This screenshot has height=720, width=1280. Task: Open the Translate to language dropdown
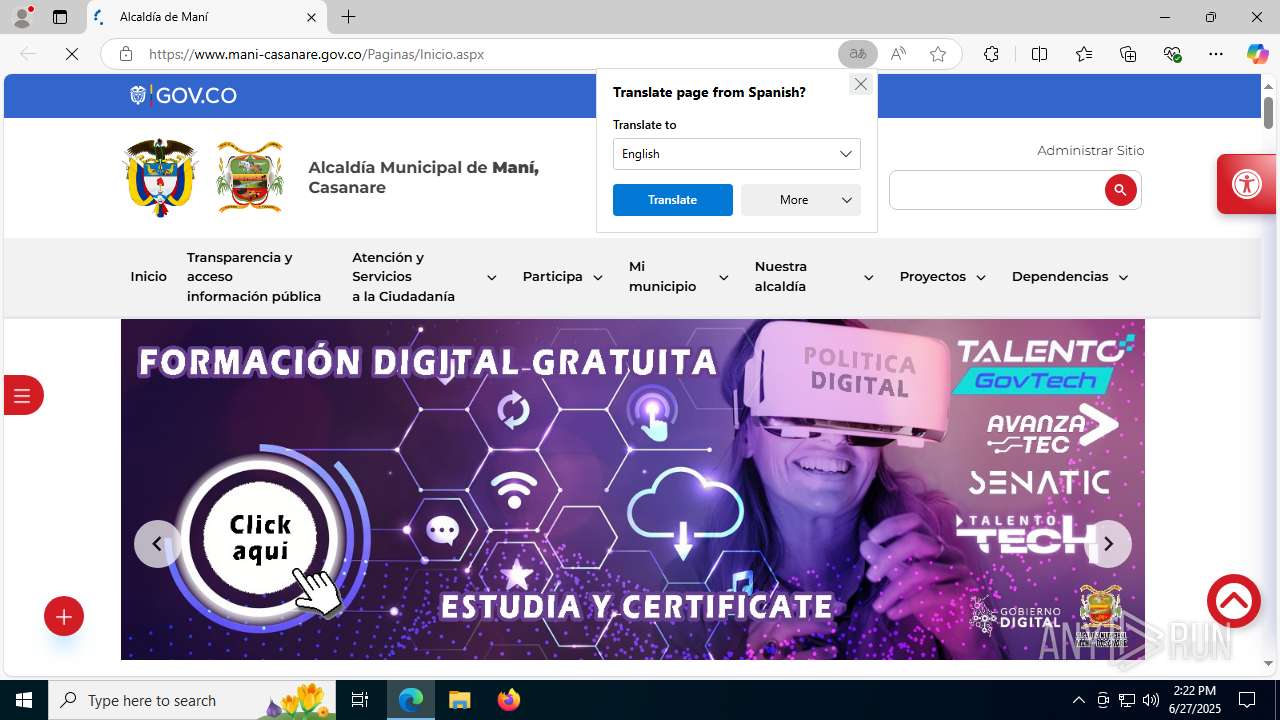coord(736,154)
